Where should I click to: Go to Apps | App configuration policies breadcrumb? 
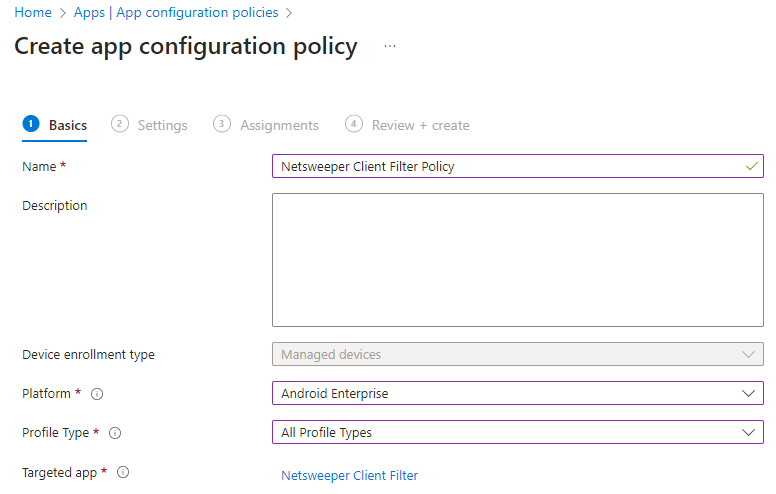(x=176, y=13)
